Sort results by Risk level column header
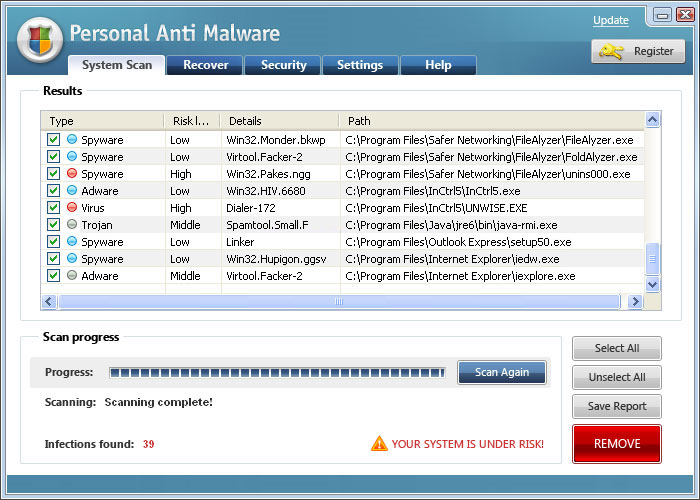Image resolution: width=700 pixels, height=500 pixels. click(x=192, y=121)
